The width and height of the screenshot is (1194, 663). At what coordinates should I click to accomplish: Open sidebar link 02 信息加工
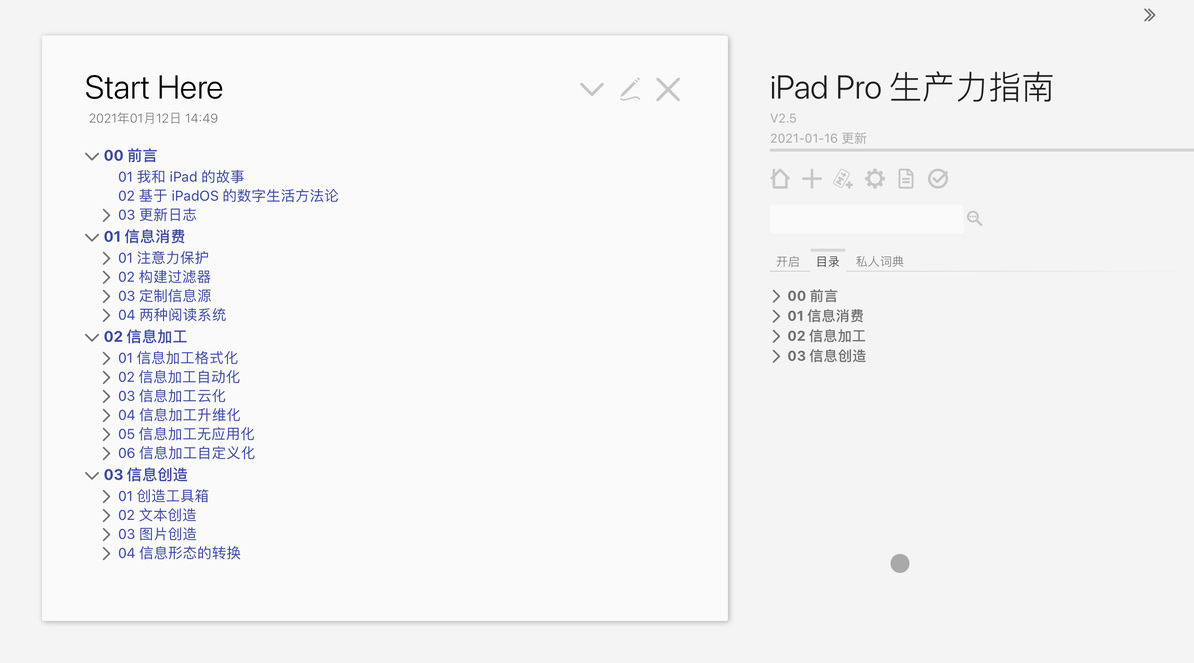pyautogui.click(x=826, y=336)
